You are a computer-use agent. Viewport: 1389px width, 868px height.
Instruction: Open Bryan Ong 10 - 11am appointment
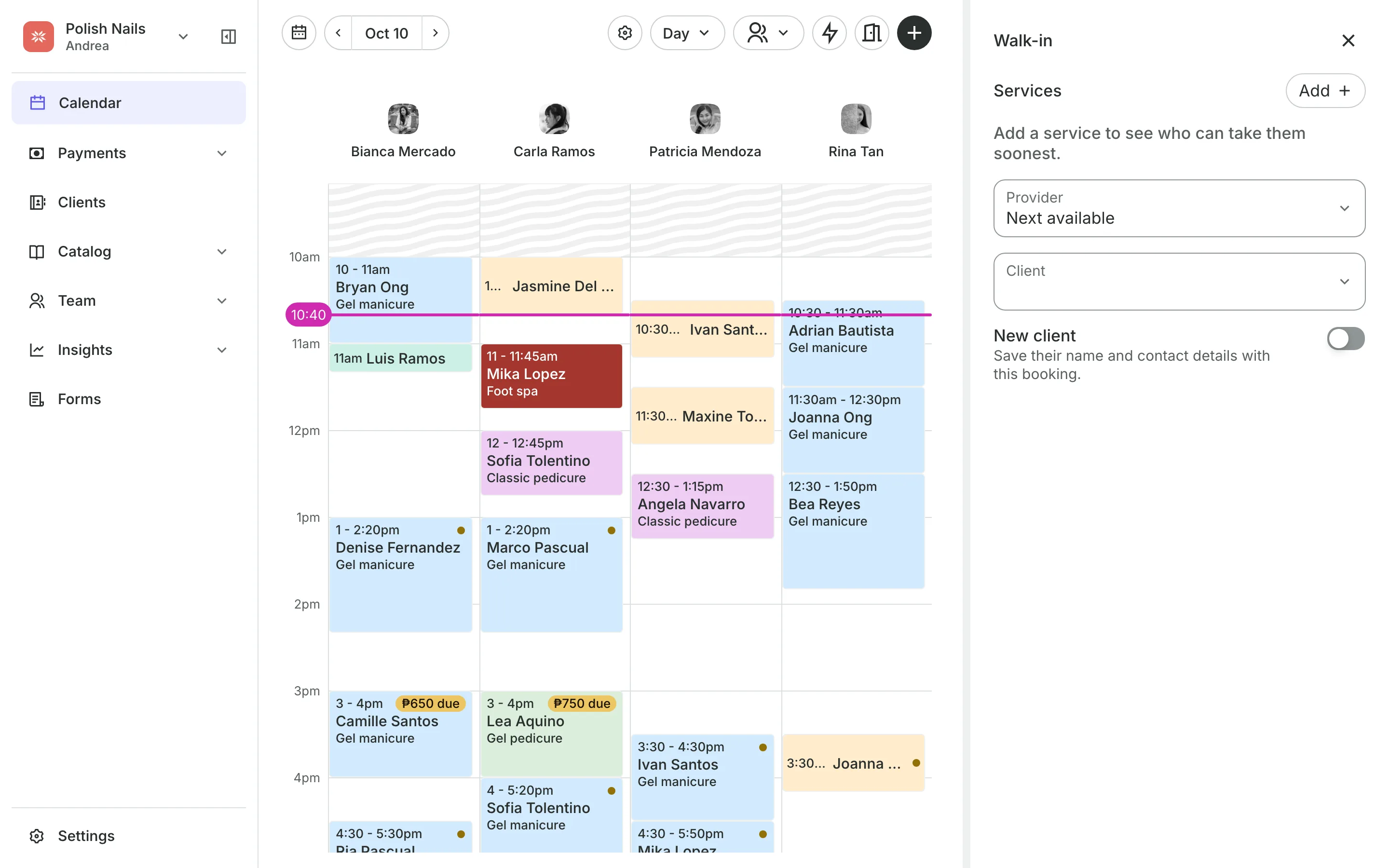click(x=401, y=299)
